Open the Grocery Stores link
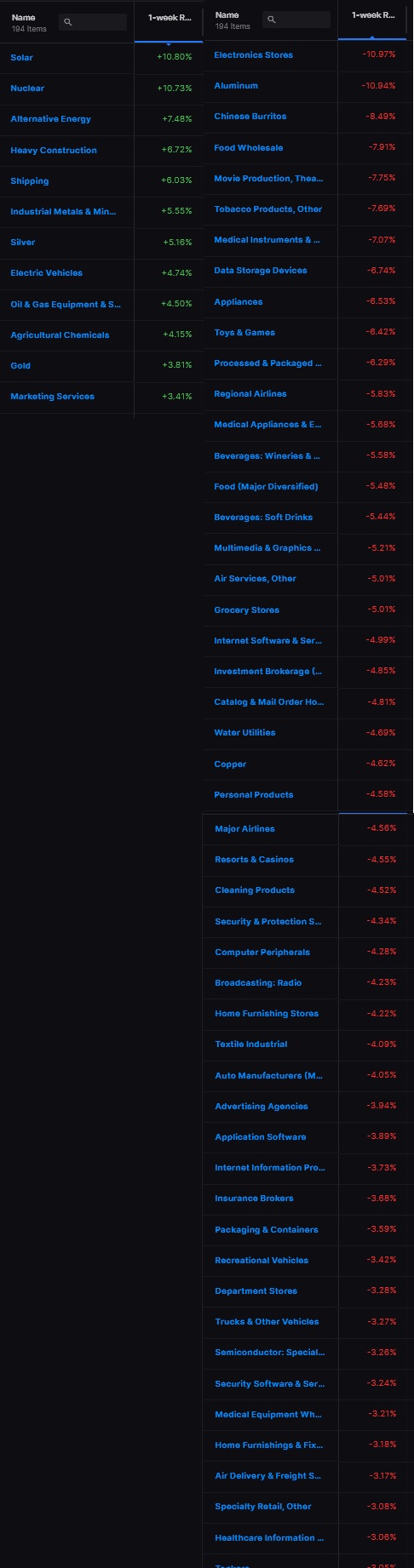Image resolution: width=414 pixels, height=1568 pixels. coord(247,610)
